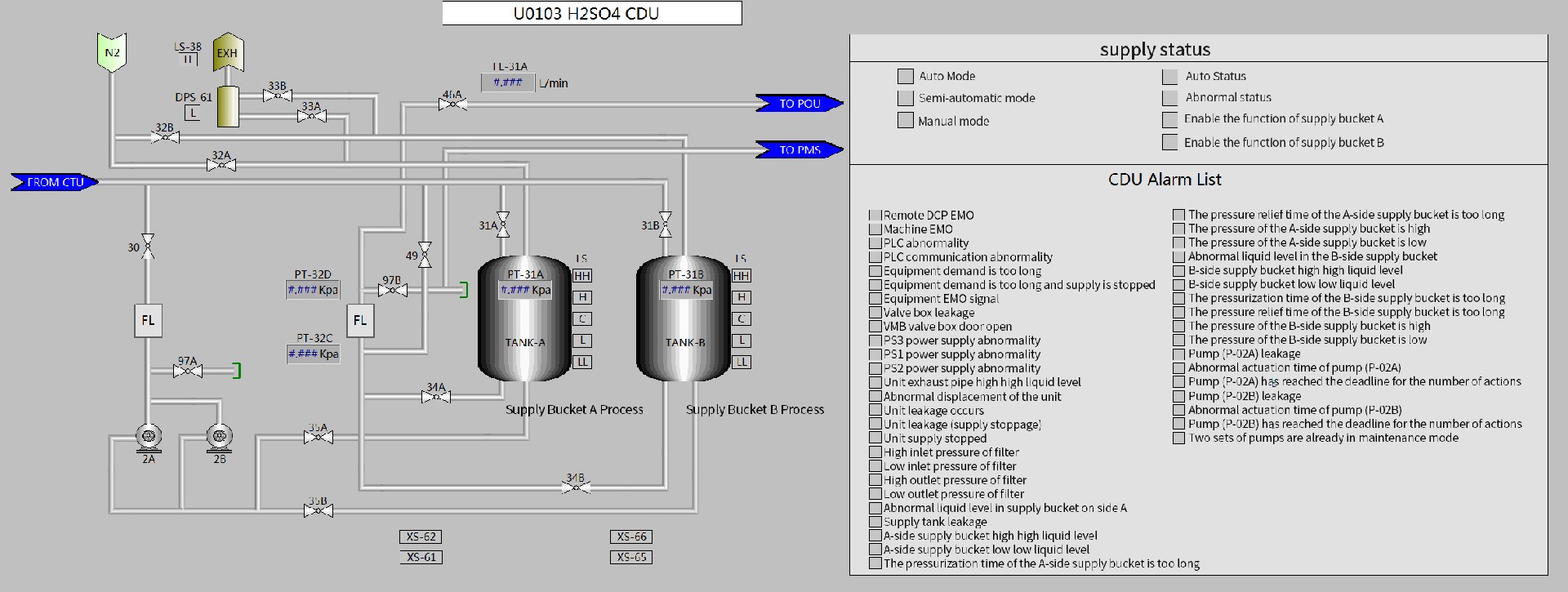Click valve 30 on CTU line
Viewport: 1568px width, 592px height.
click(x=148, y=247)
